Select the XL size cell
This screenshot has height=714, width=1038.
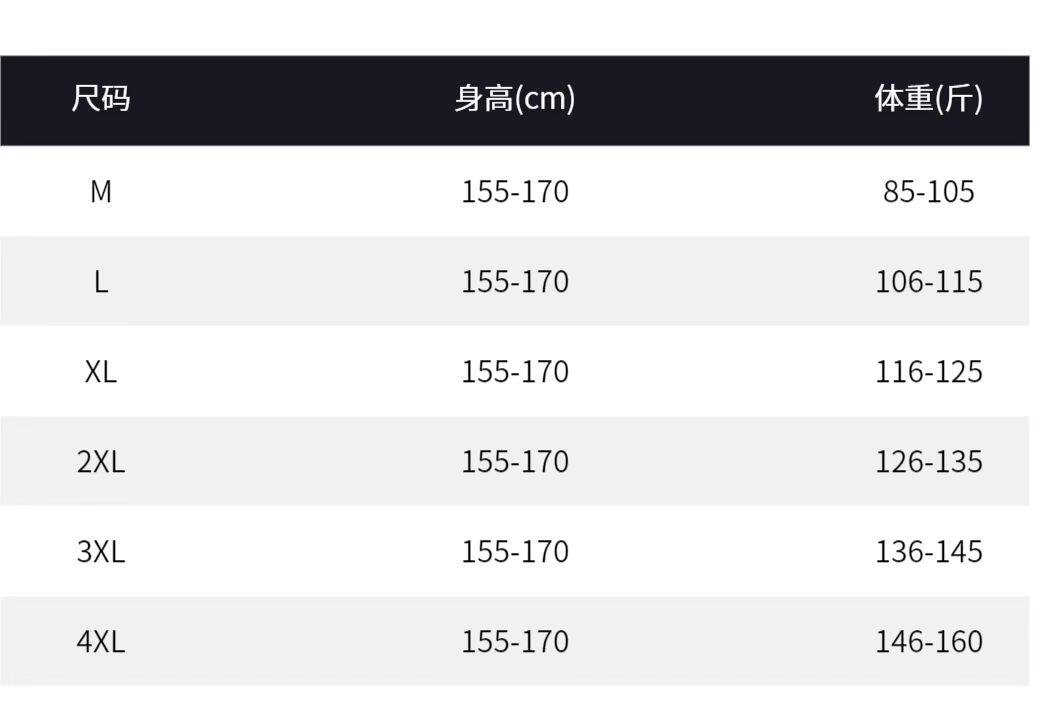point(100,371)
